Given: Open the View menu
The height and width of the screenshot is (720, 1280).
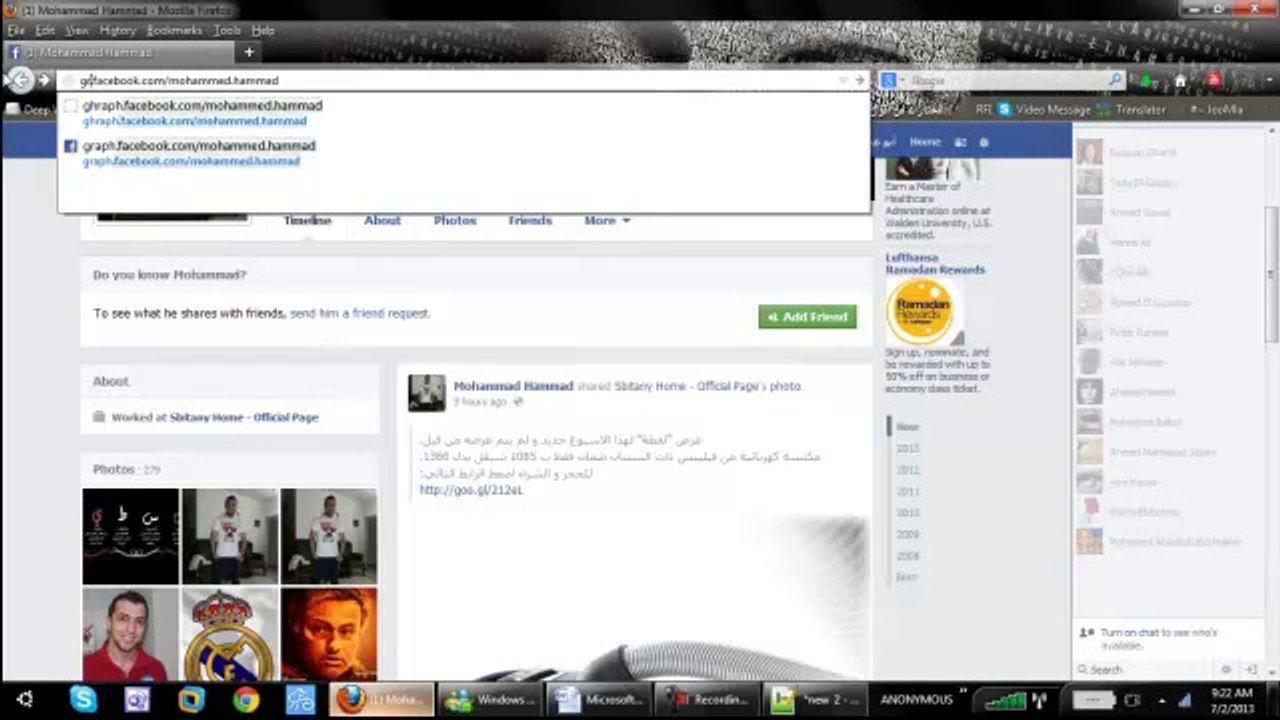Looking at the screenshot, I should coord(77,31).
